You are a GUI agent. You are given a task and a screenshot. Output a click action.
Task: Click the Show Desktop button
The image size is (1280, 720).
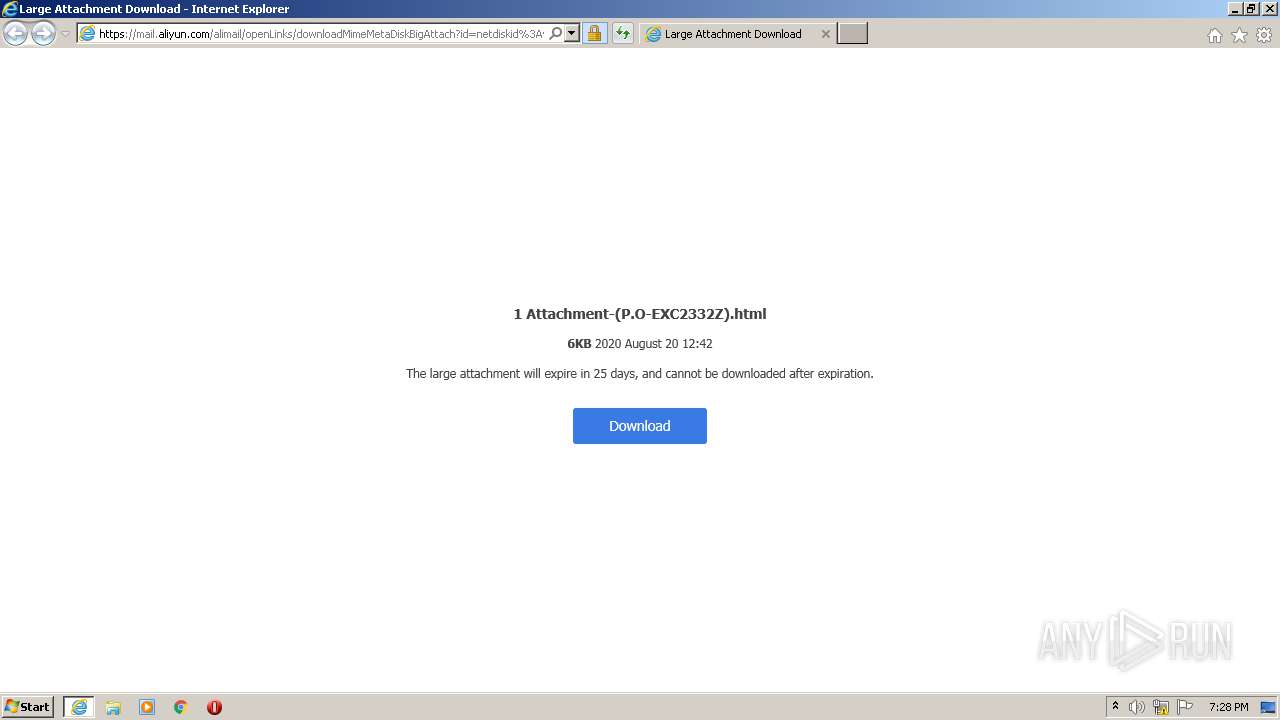[1269, 707]
